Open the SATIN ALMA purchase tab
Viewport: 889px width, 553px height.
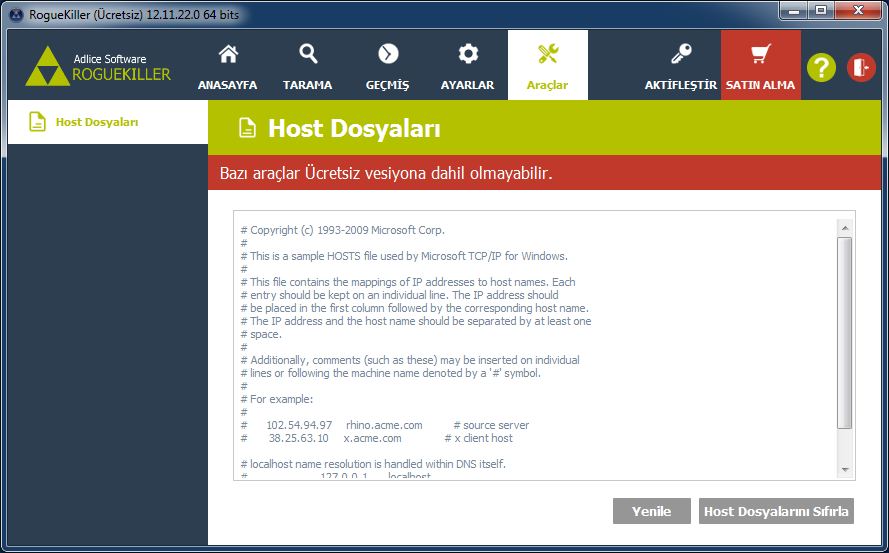point(761,65)
